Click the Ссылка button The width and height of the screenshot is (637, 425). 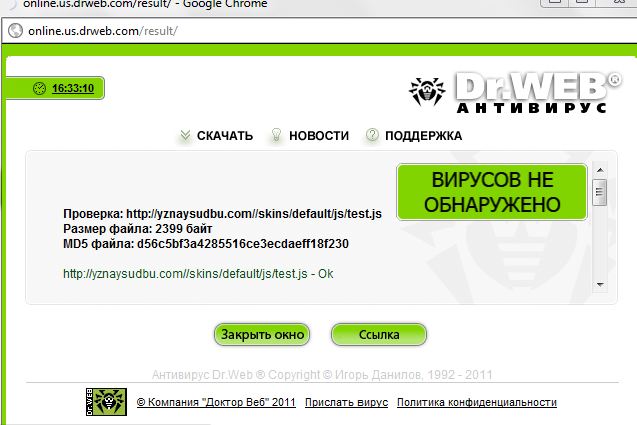tap(379, 335)
